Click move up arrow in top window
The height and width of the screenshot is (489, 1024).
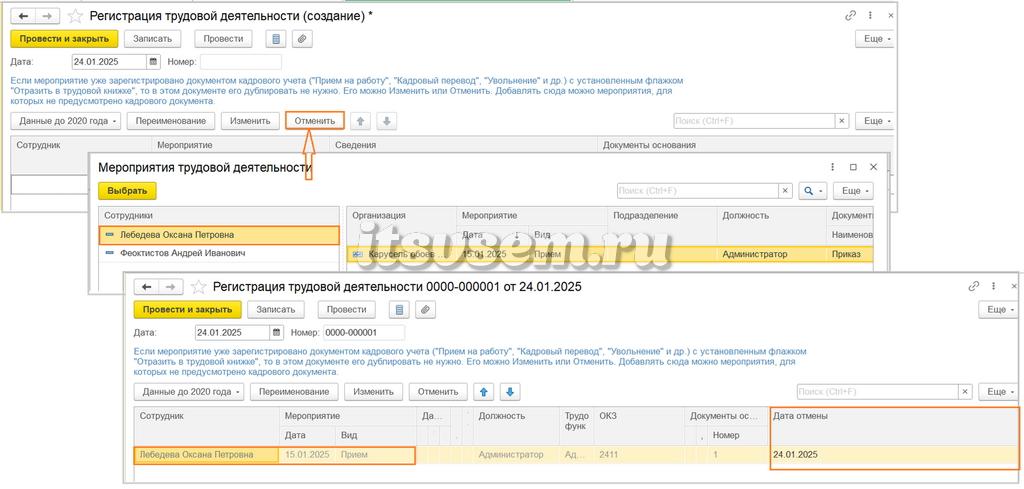(x=360, y=121)
